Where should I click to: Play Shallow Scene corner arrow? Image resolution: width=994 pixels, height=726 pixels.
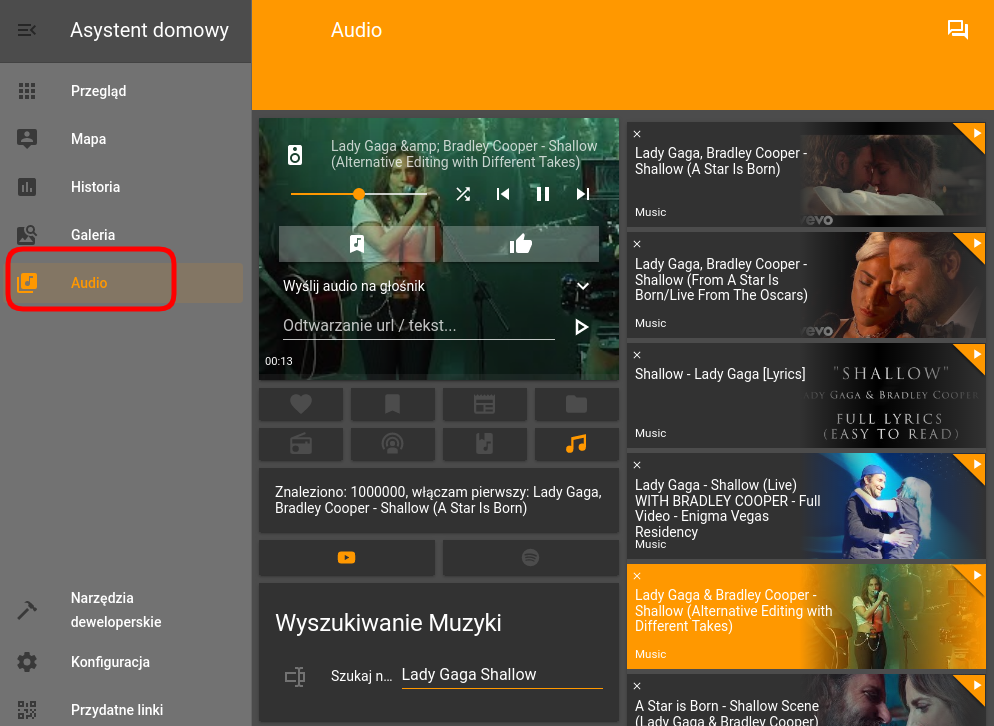(975, 685)
